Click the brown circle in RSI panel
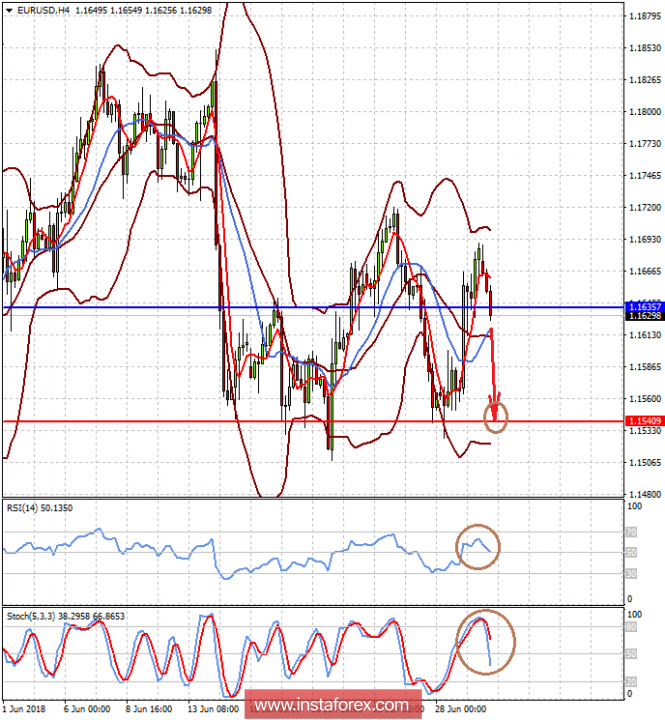This screenshot has width=665, height=720. [478, 547]
